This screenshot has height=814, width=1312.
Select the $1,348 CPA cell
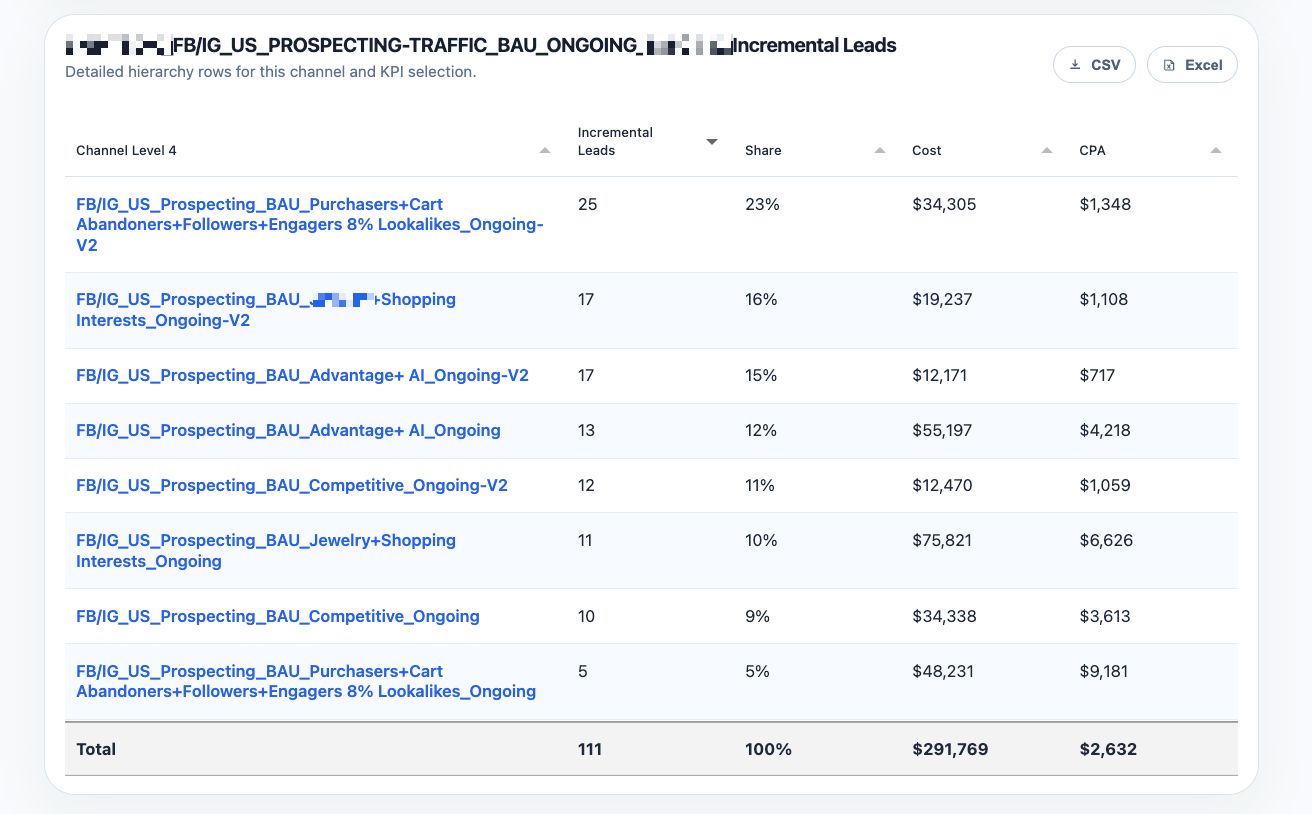pos(1105,205)
